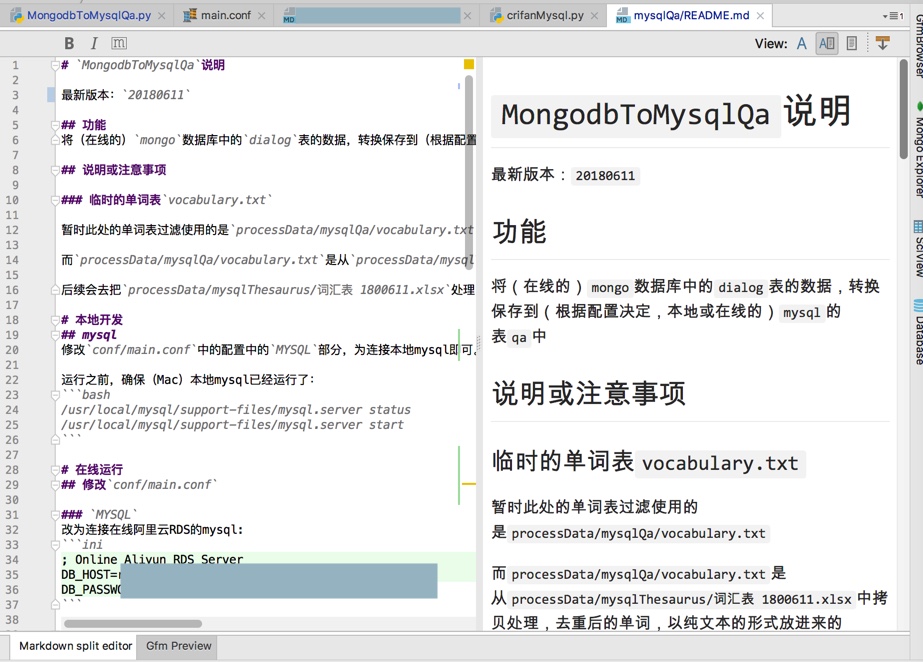Open the hidden tabs dropdown list
Viewport: 923px width, 662px height.
pyautogui.click(x=893, y=16)
